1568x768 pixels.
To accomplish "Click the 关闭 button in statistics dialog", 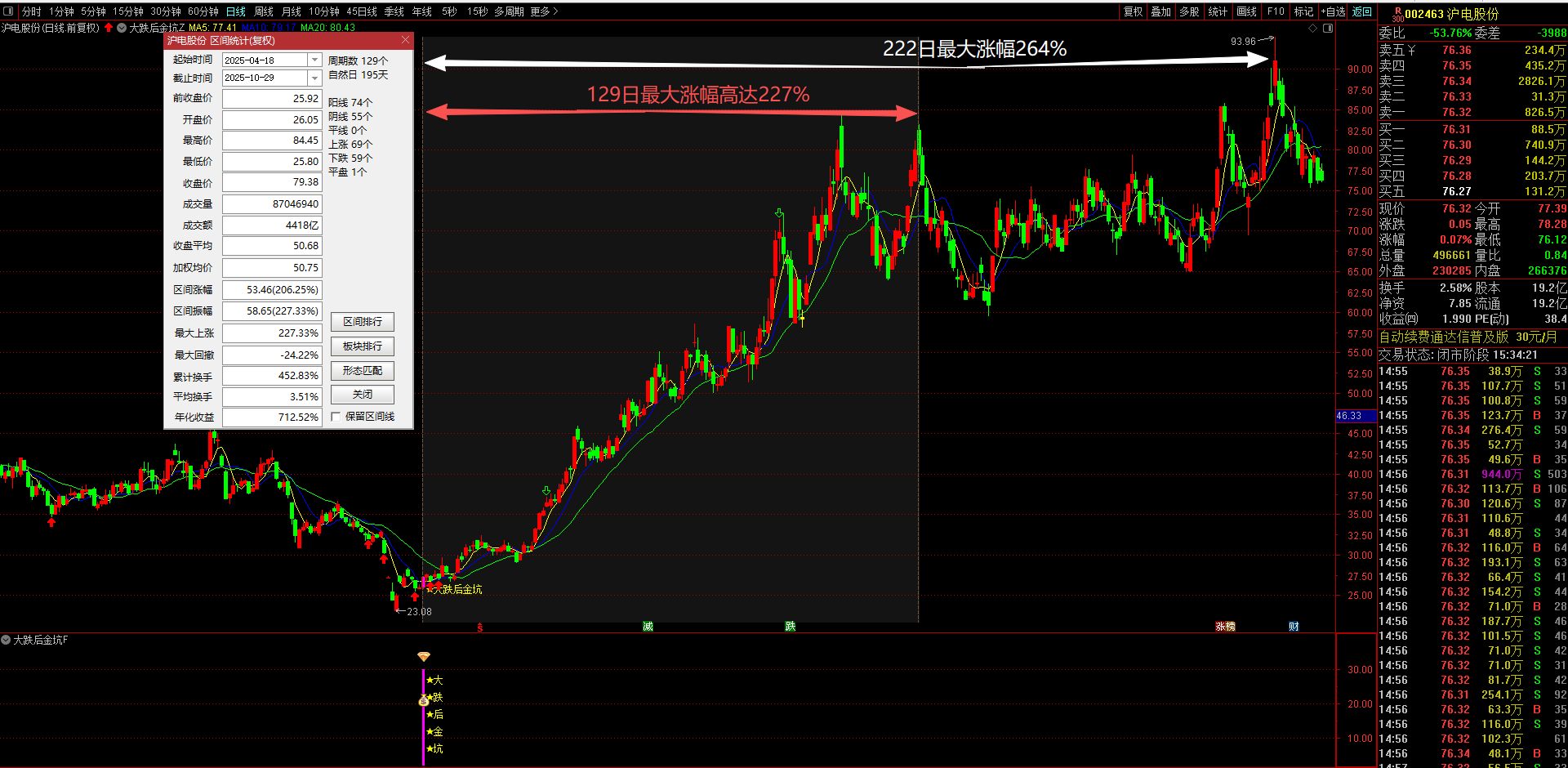I will tap(363, 395).
